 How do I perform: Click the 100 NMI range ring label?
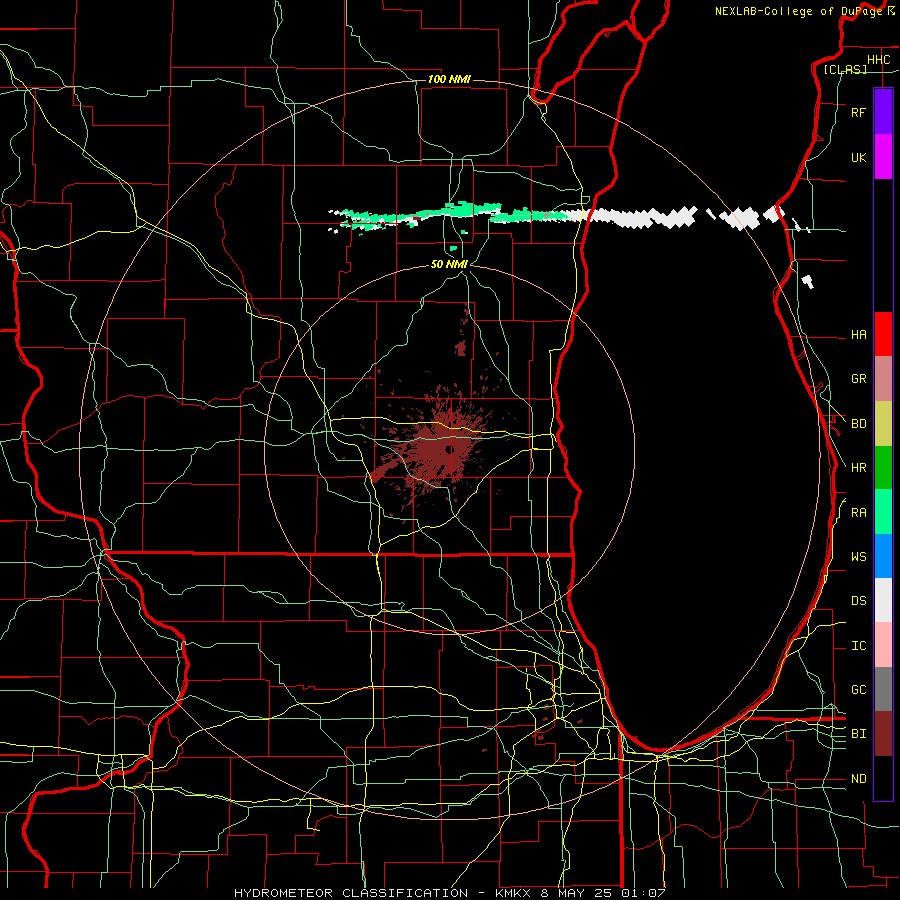point(449,79)
